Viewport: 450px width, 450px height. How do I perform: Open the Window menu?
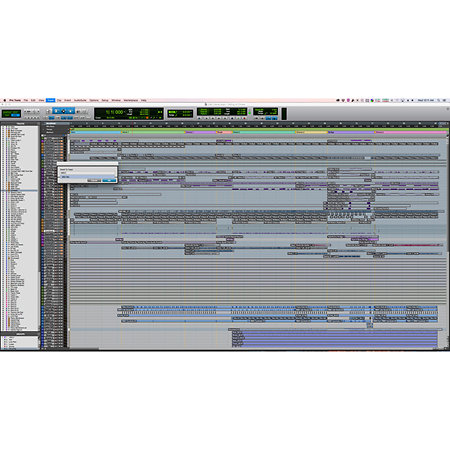coord(116,100)
